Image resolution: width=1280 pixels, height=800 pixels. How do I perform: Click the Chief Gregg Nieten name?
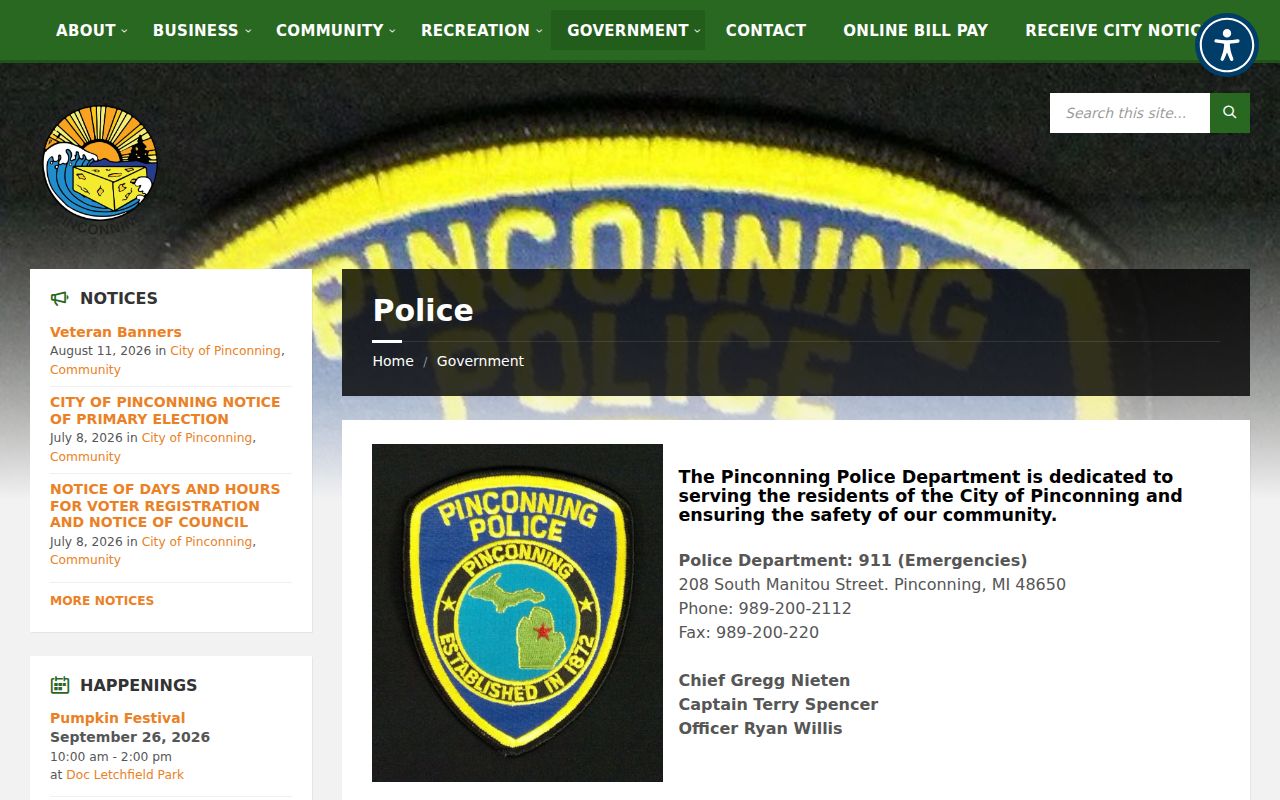[765, 680]
